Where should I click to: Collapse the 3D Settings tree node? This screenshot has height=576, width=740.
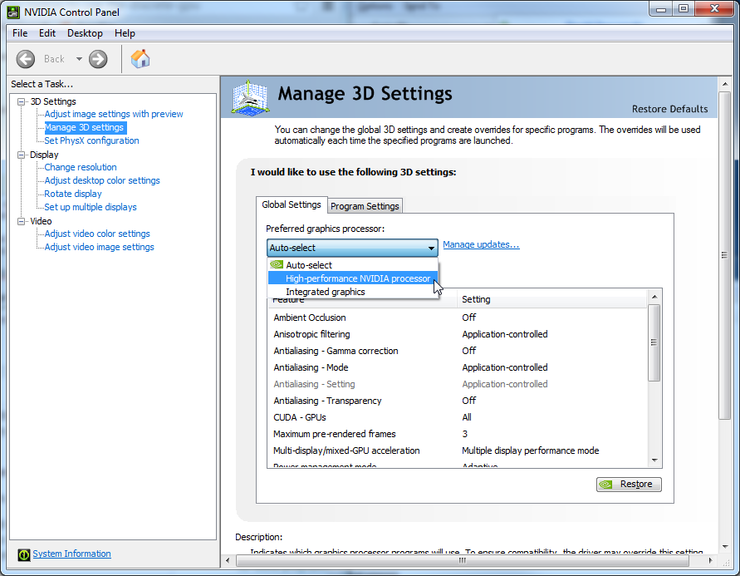click(x=21, y=102)
